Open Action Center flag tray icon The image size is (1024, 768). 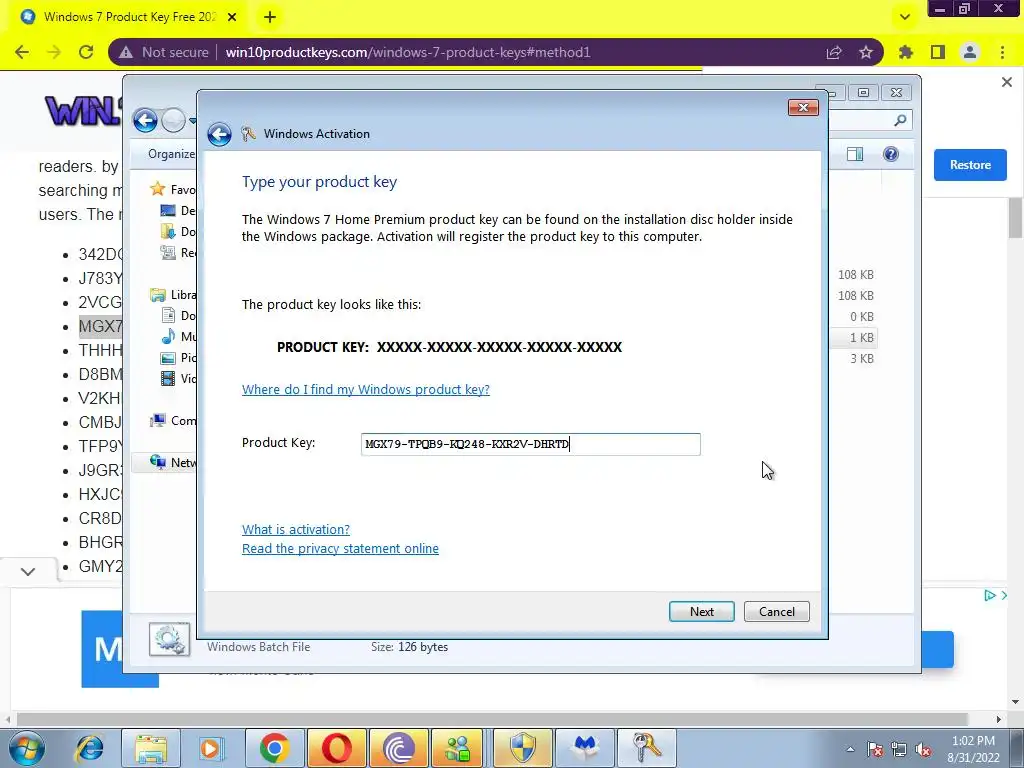pyautogui.click(x=875, y=749)
